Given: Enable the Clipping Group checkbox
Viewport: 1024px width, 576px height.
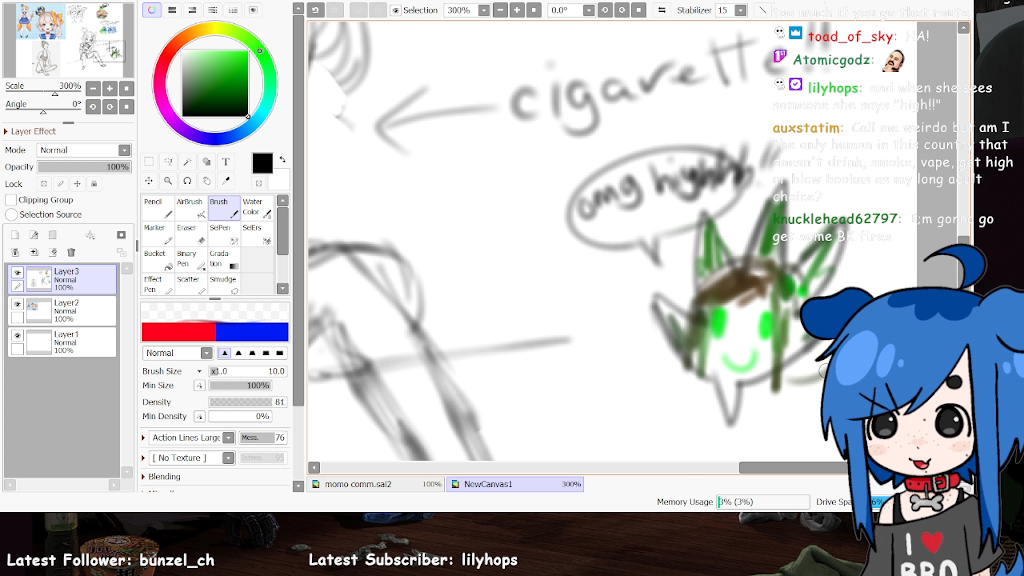Looking at the screenshot, I should [11, 200].
